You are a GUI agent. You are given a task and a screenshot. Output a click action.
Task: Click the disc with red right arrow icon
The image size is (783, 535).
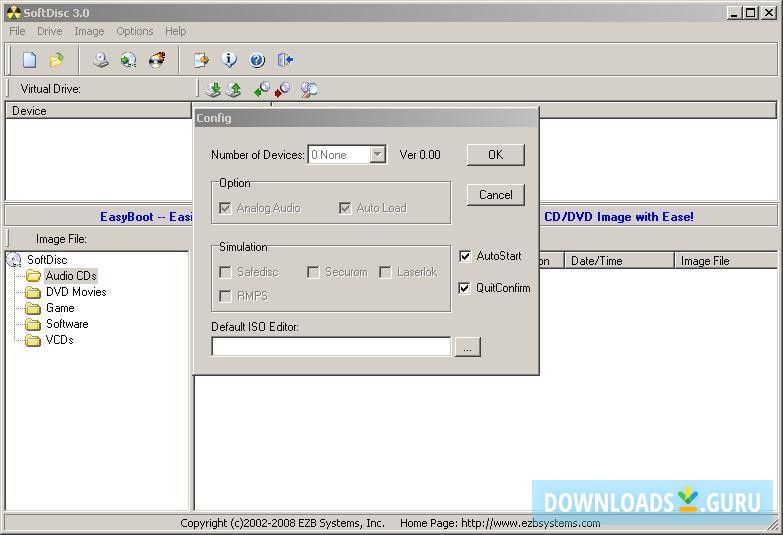point(282,89)
